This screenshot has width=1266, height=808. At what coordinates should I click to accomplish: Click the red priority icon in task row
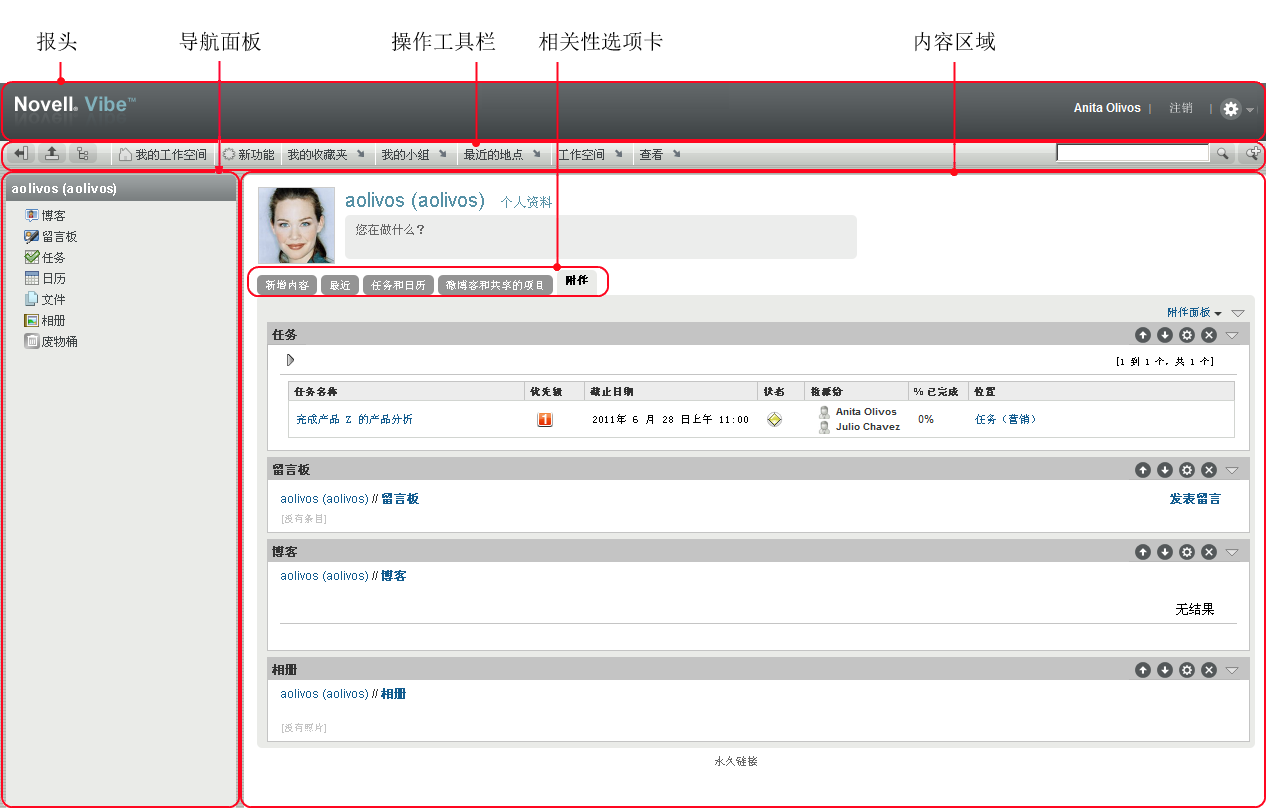[x=545, y=420]
